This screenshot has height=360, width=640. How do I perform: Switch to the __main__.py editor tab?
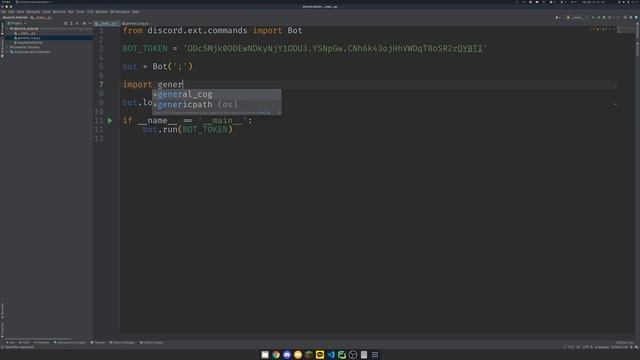(106, 24)
